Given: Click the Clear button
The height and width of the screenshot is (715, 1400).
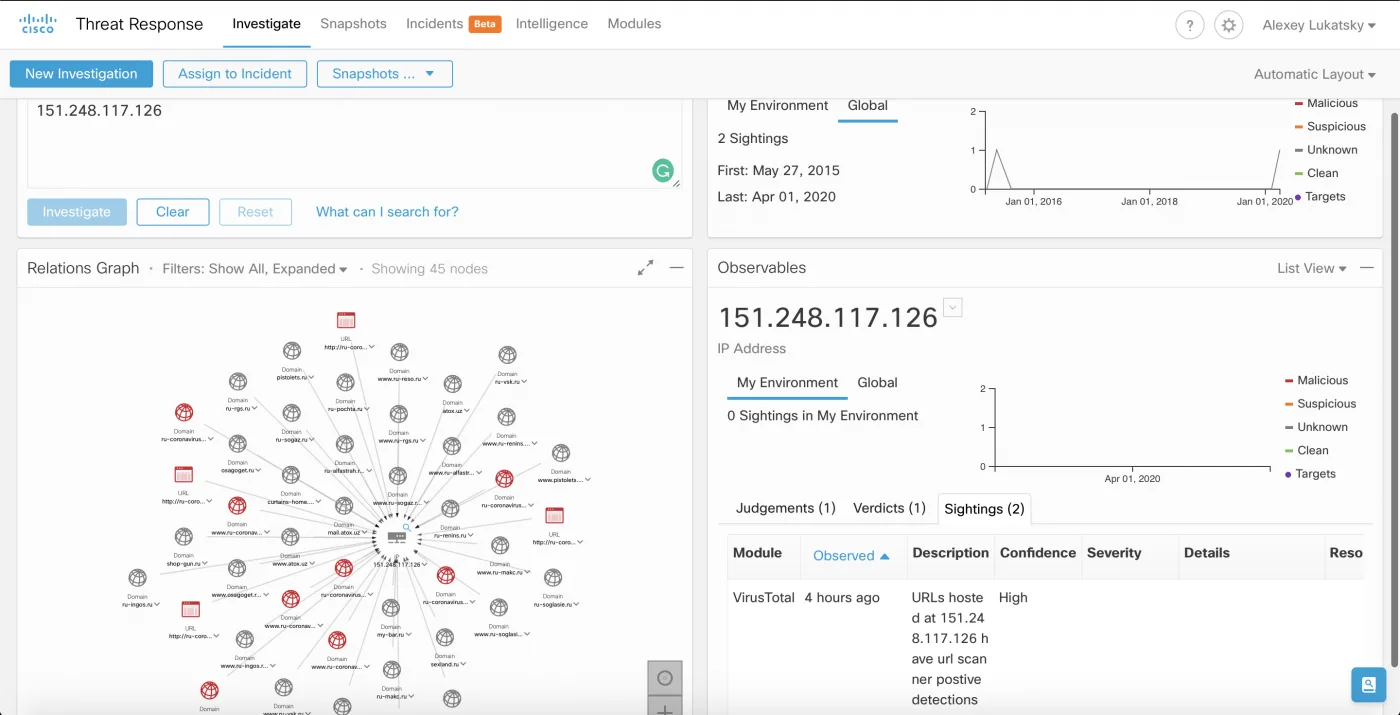Looking at the screenshot, I should [172, 212].
